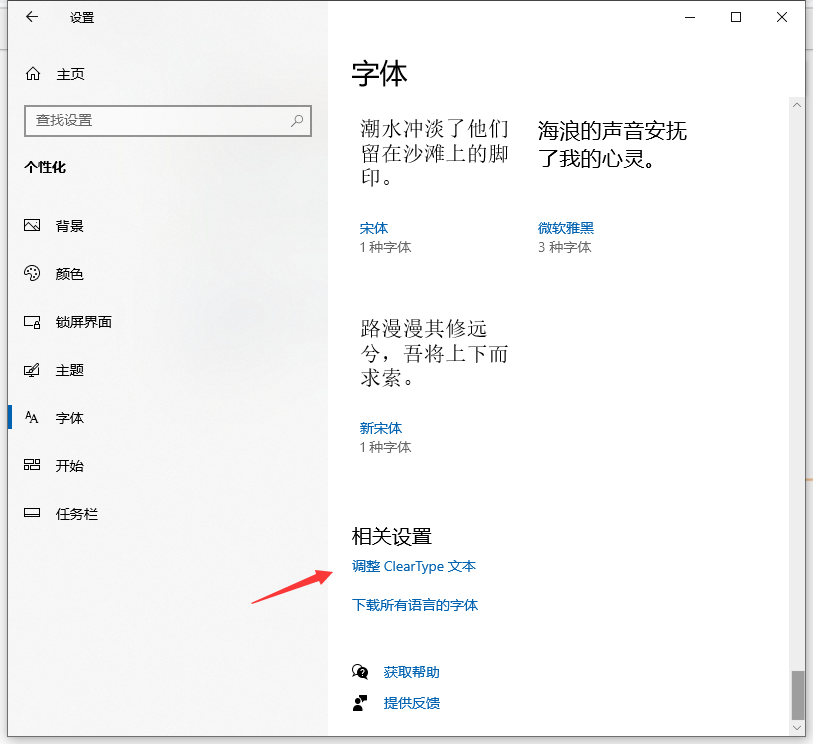Click the 主页 home icon
This screenshot has height=744, width=813.
31,73
